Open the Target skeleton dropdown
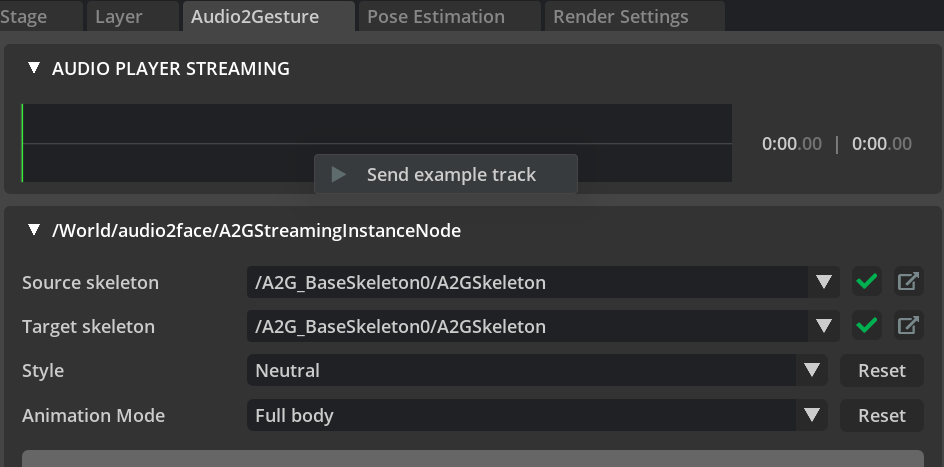The height and width of the screenshot is (467, 944). click(x=823, y=326)
